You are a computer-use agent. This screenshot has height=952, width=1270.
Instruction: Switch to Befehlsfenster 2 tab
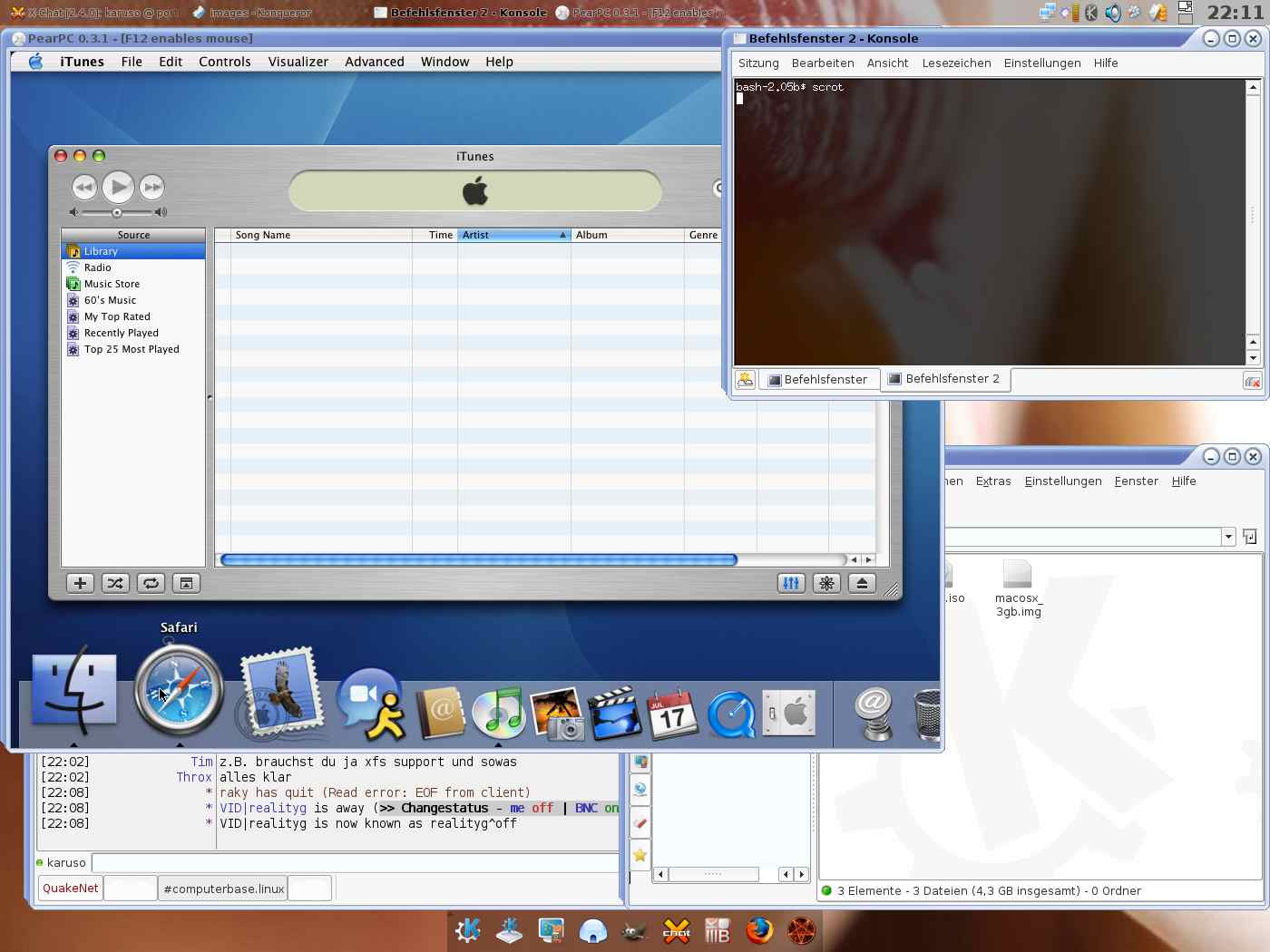tap(945, 379)
